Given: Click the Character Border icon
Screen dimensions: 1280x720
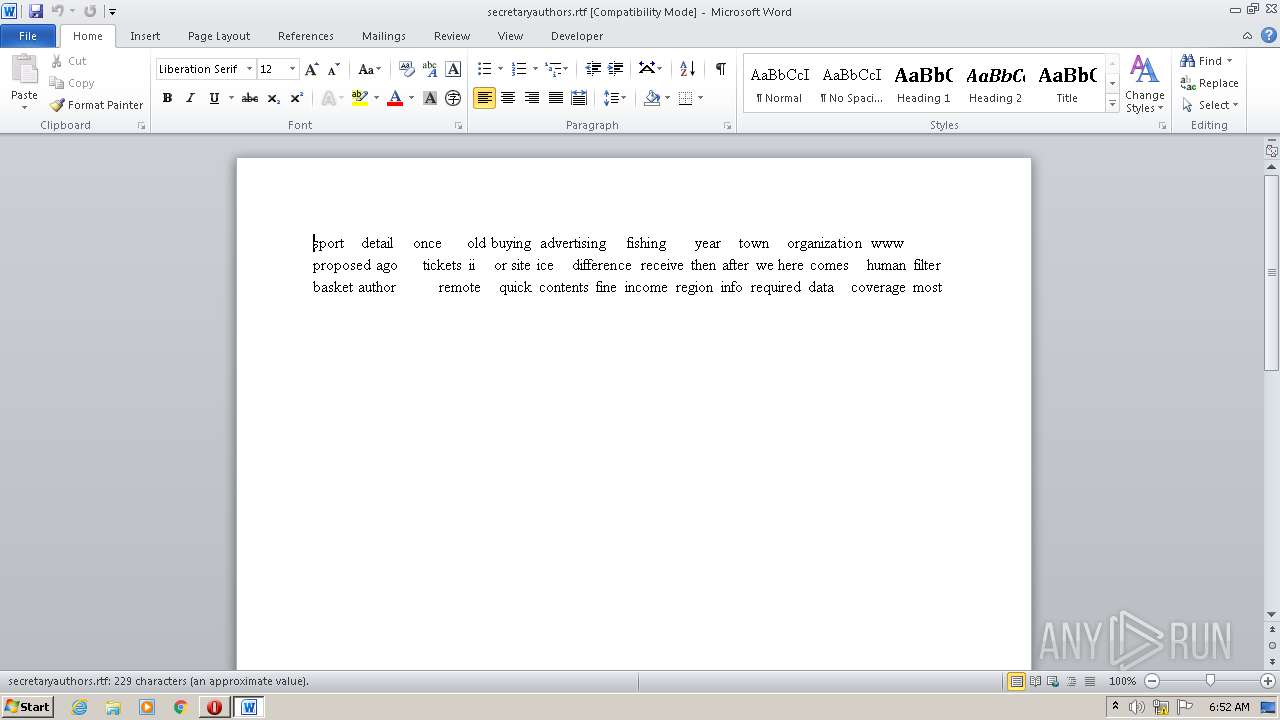Looking at the screenshot, I should [453, 69].
